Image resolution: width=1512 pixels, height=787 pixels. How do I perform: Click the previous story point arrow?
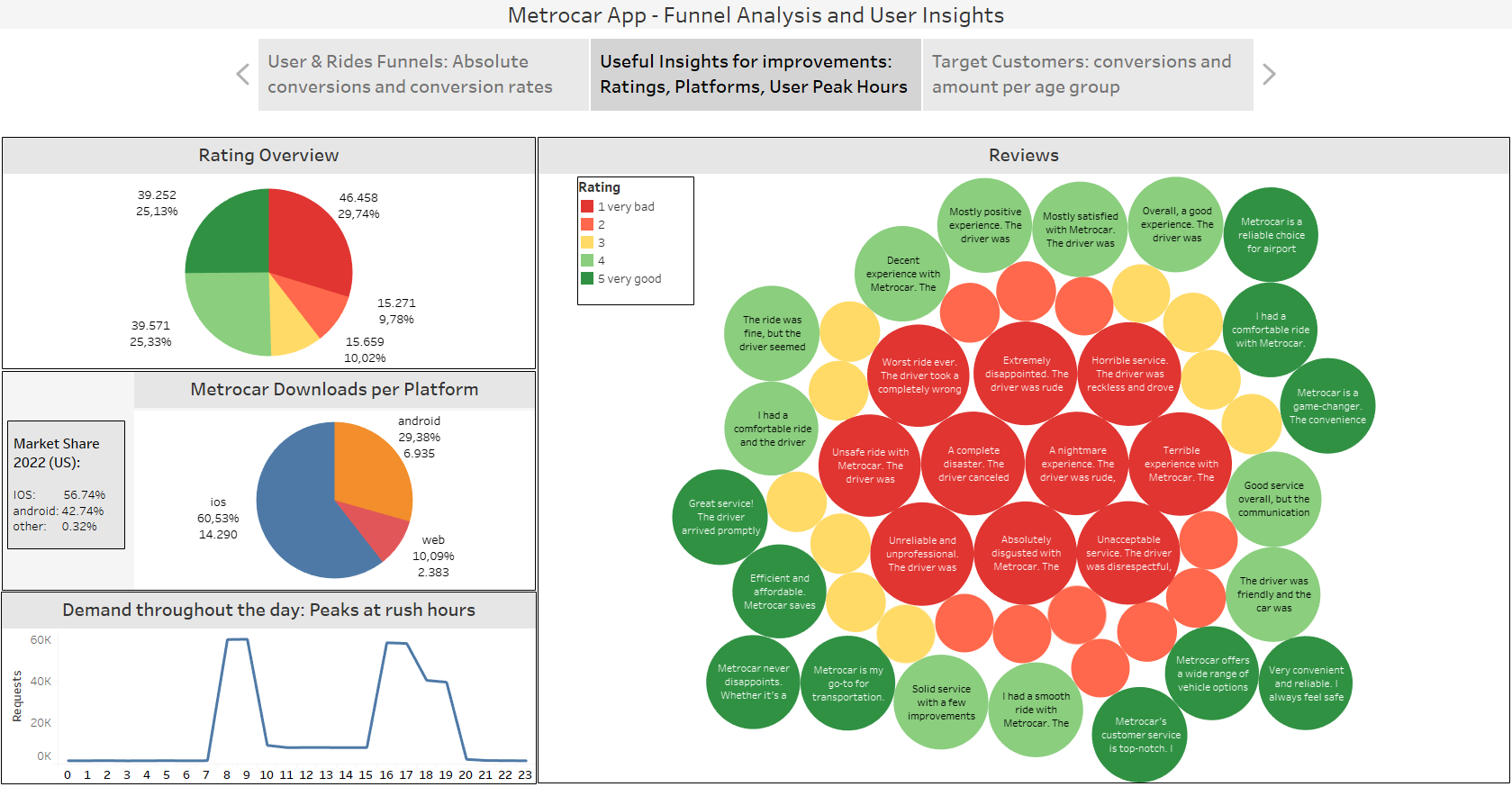click(x=242, y=75)
